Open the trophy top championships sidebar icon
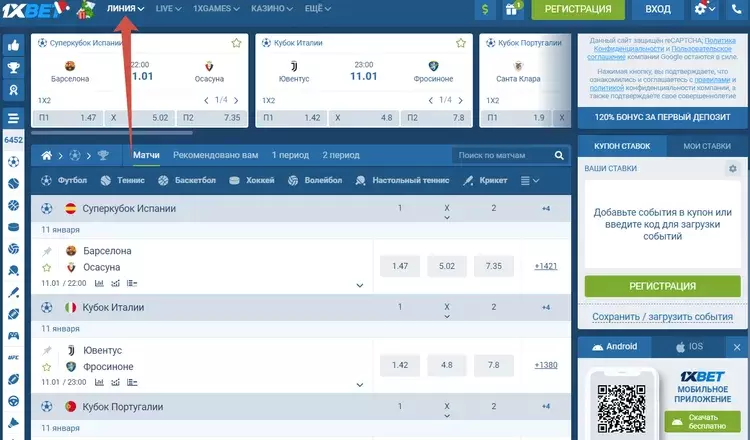The image size is (750, 440). tap(13, 68)
